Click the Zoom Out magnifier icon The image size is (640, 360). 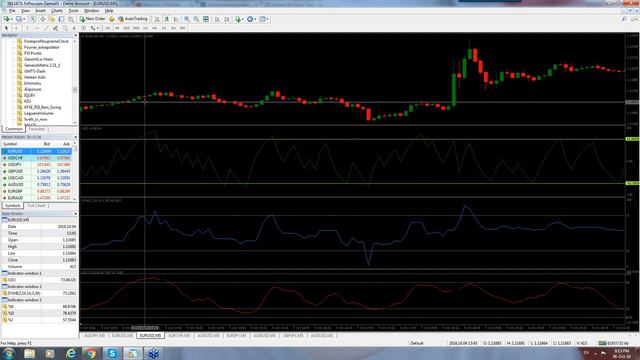[196, 19]
